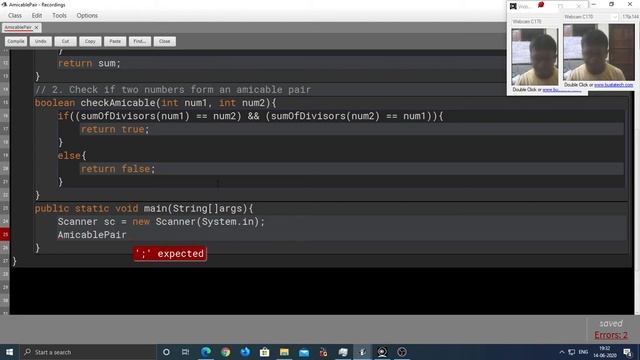
Task: Click the ENG language indicator
Action: (x=583, y=352)
